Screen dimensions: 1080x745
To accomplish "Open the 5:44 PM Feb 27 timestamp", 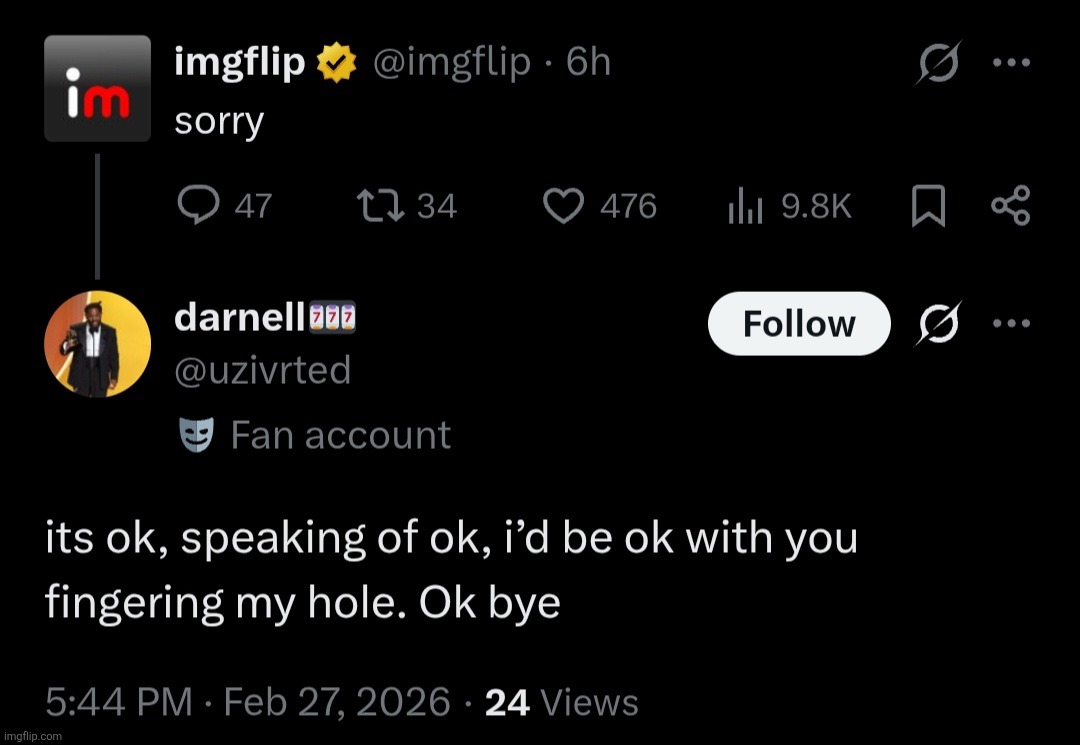I will pos(247,702).
